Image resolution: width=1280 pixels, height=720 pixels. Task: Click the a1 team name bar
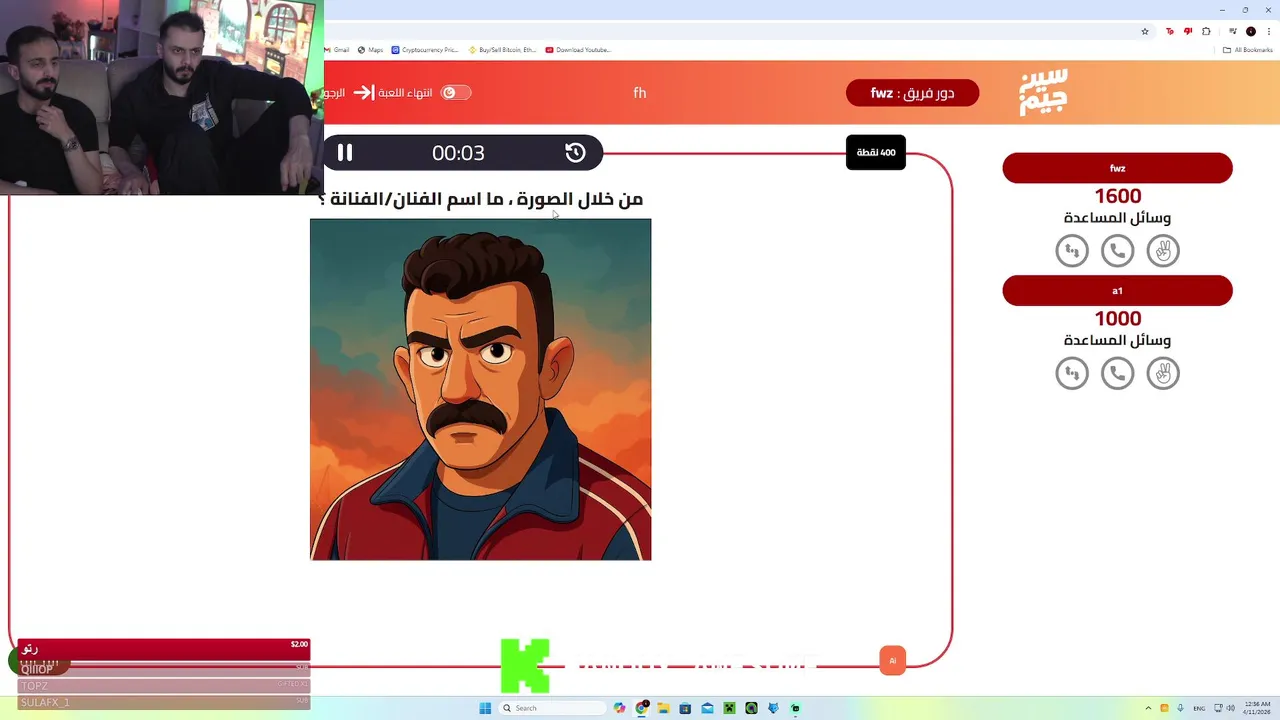coord(1117,291)
